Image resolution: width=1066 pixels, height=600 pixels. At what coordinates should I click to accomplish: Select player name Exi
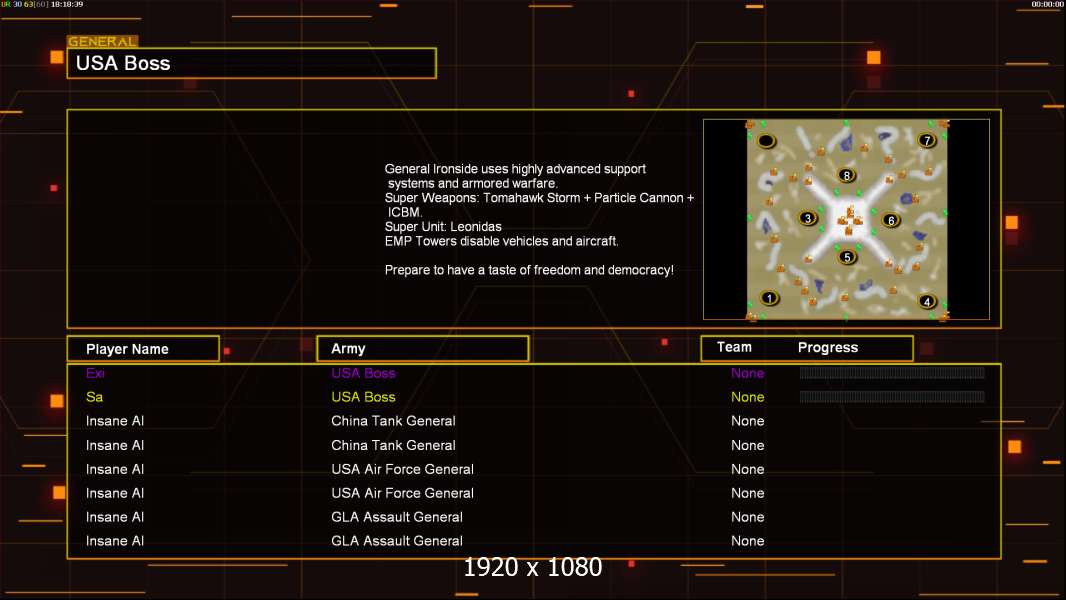[x=95, y=373]
